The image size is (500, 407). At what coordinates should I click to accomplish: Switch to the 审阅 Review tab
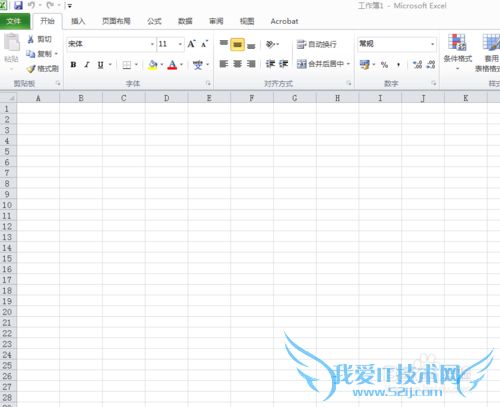216,21
